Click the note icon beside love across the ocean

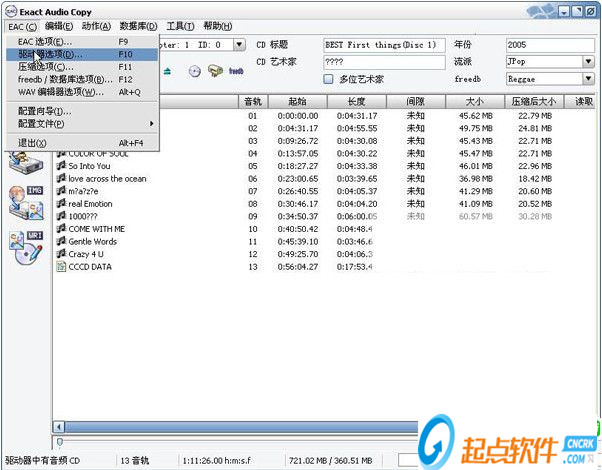61,179
